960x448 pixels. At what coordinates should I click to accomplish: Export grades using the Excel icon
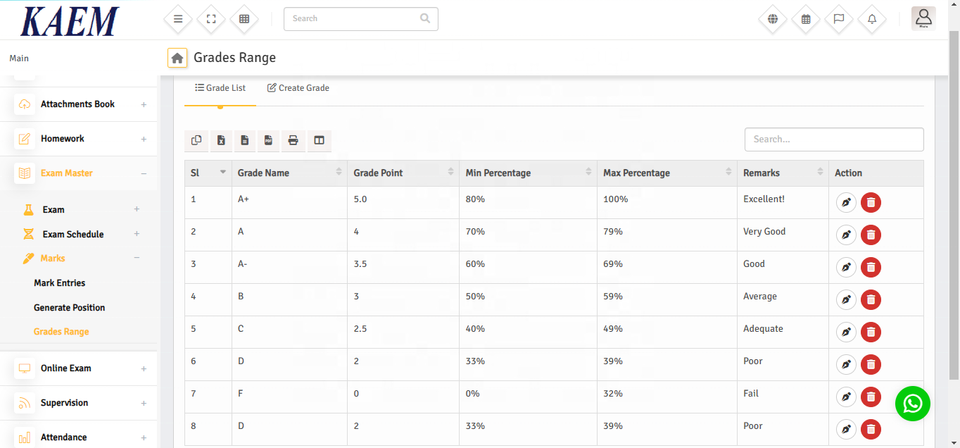[x=221, y=141]
